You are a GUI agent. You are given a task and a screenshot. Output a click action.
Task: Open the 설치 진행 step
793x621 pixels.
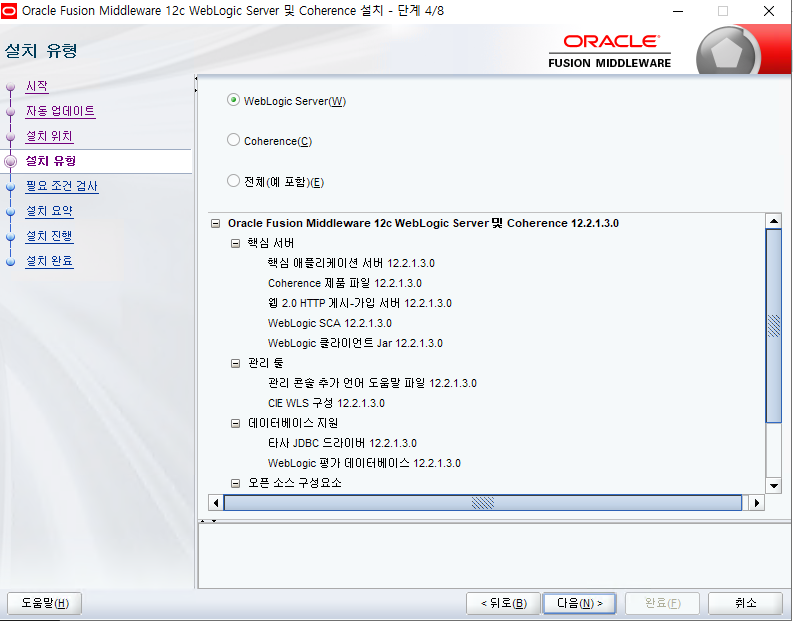click(x=49, y=236)
